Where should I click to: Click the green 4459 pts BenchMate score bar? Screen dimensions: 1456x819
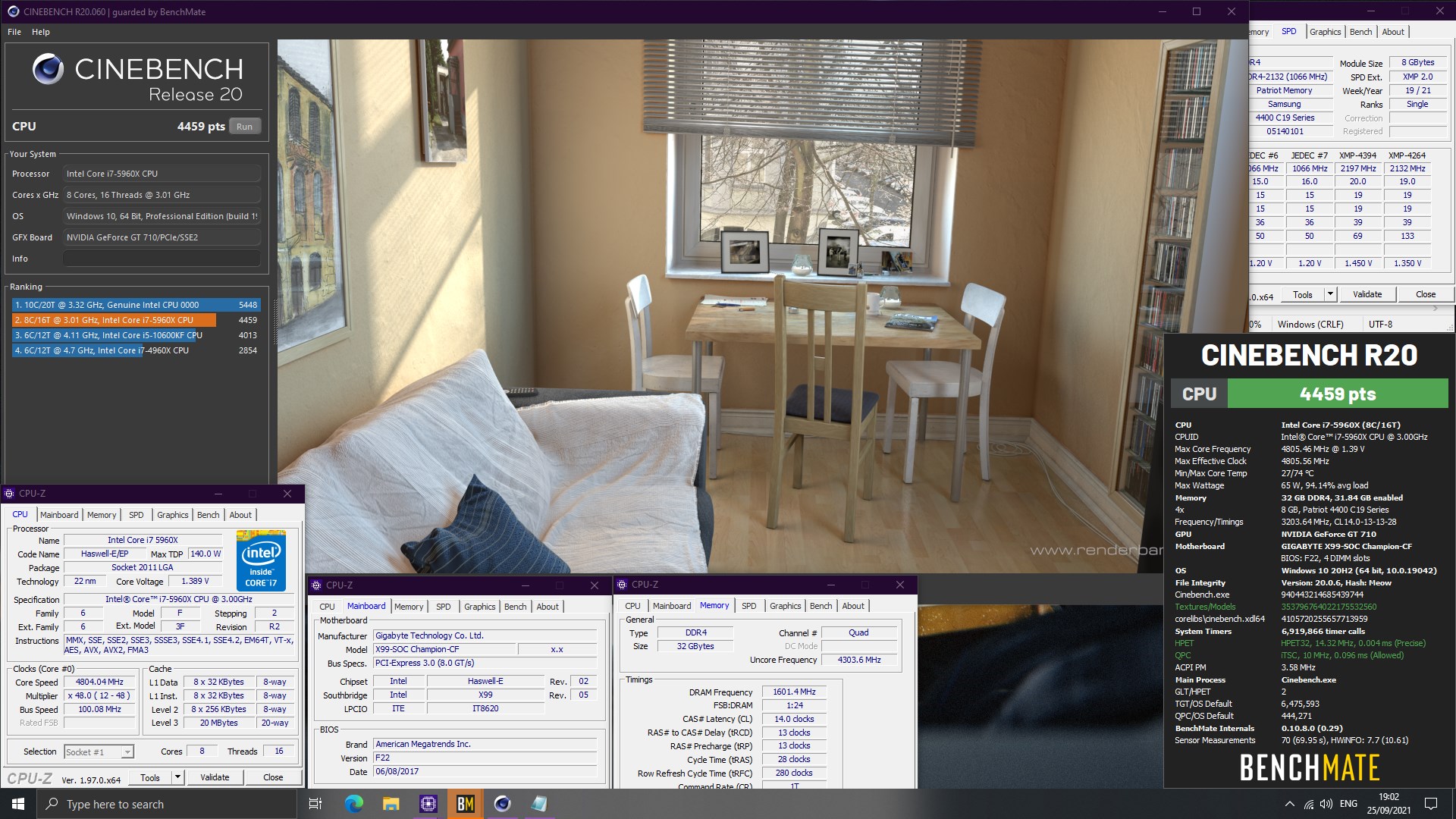(1338, 394)
